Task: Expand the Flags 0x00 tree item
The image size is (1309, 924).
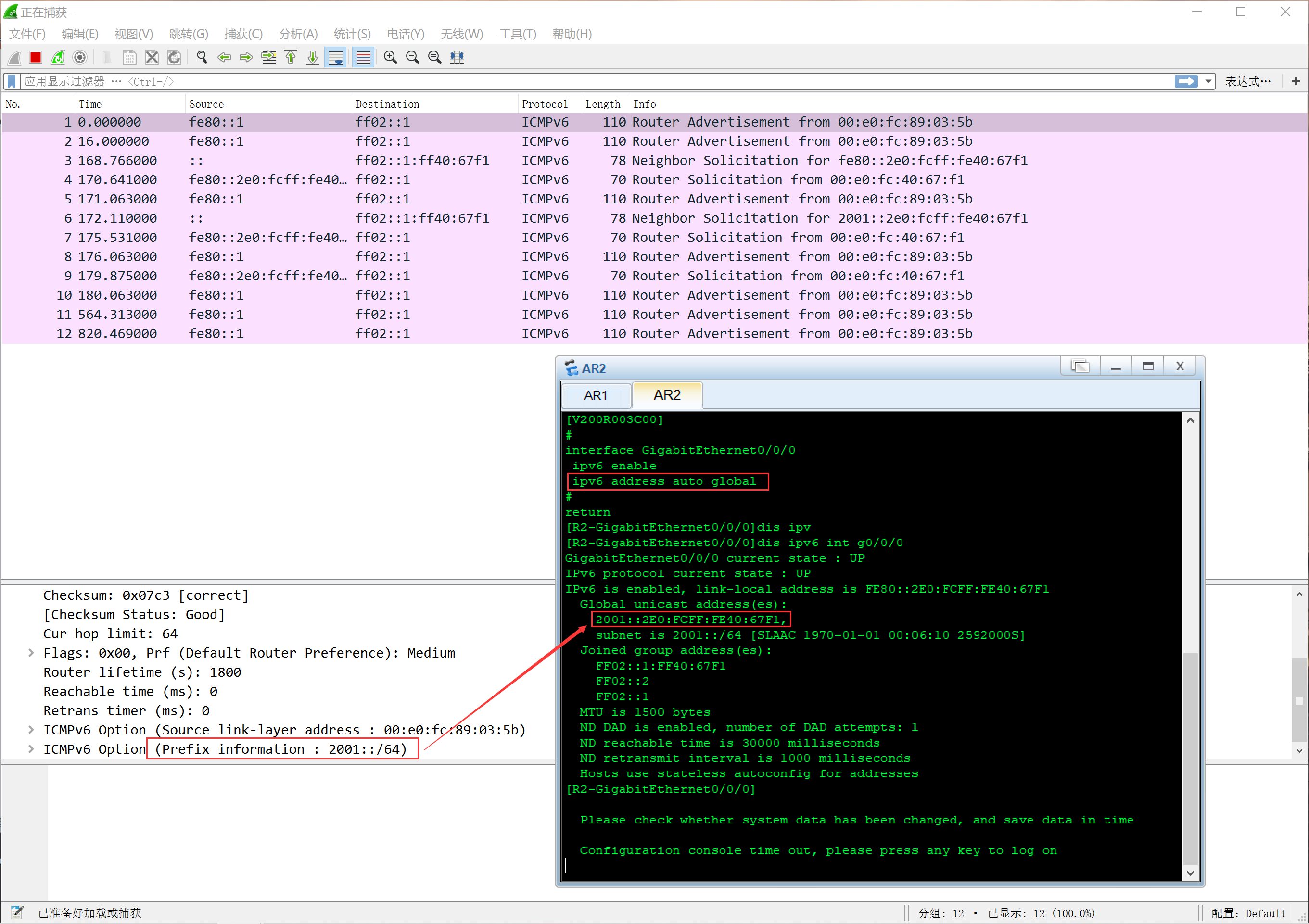Action: click(31, 653)
